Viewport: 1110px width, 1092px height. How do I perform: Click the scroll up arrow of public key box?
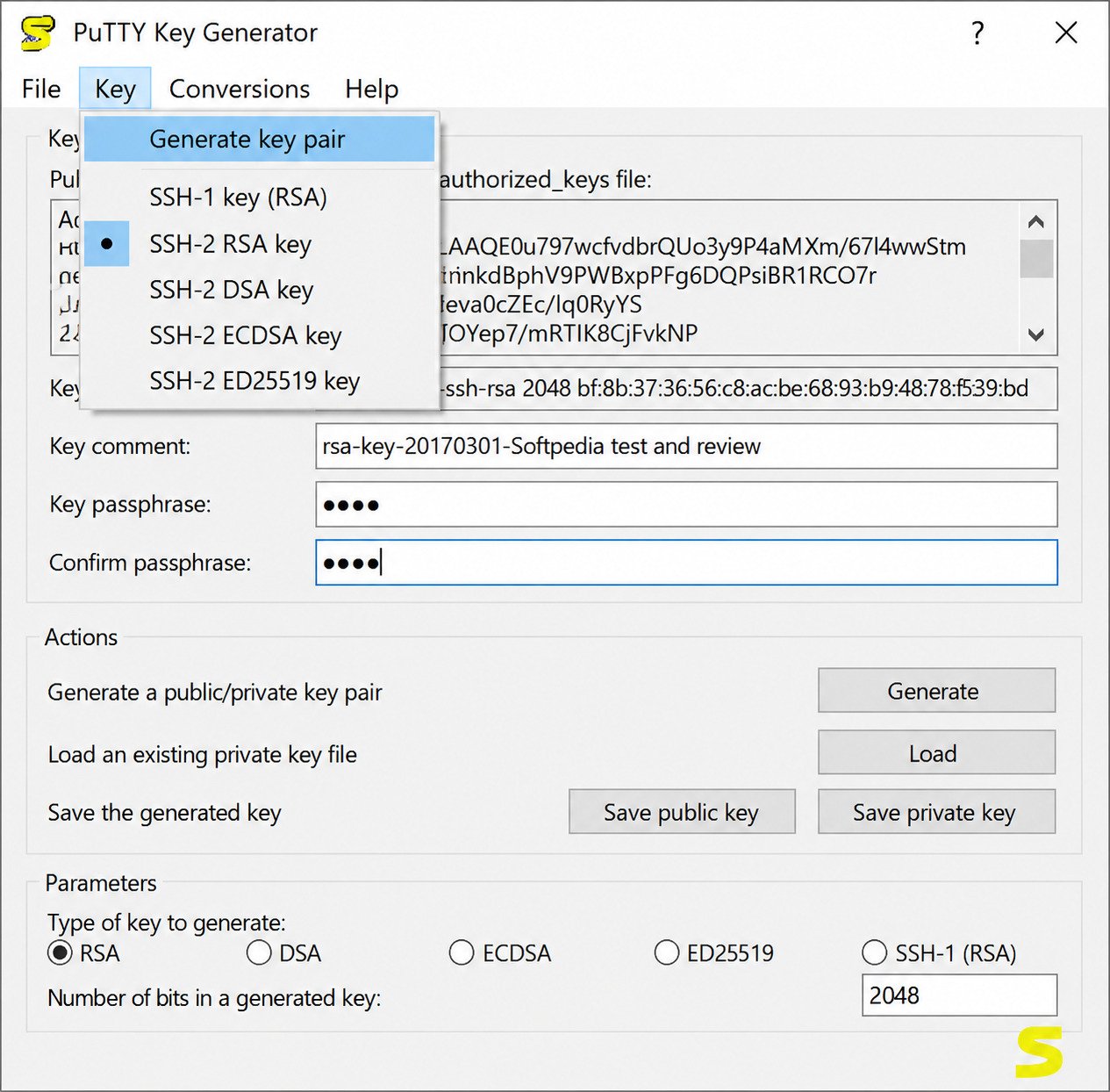click(x=1036, y=221)
